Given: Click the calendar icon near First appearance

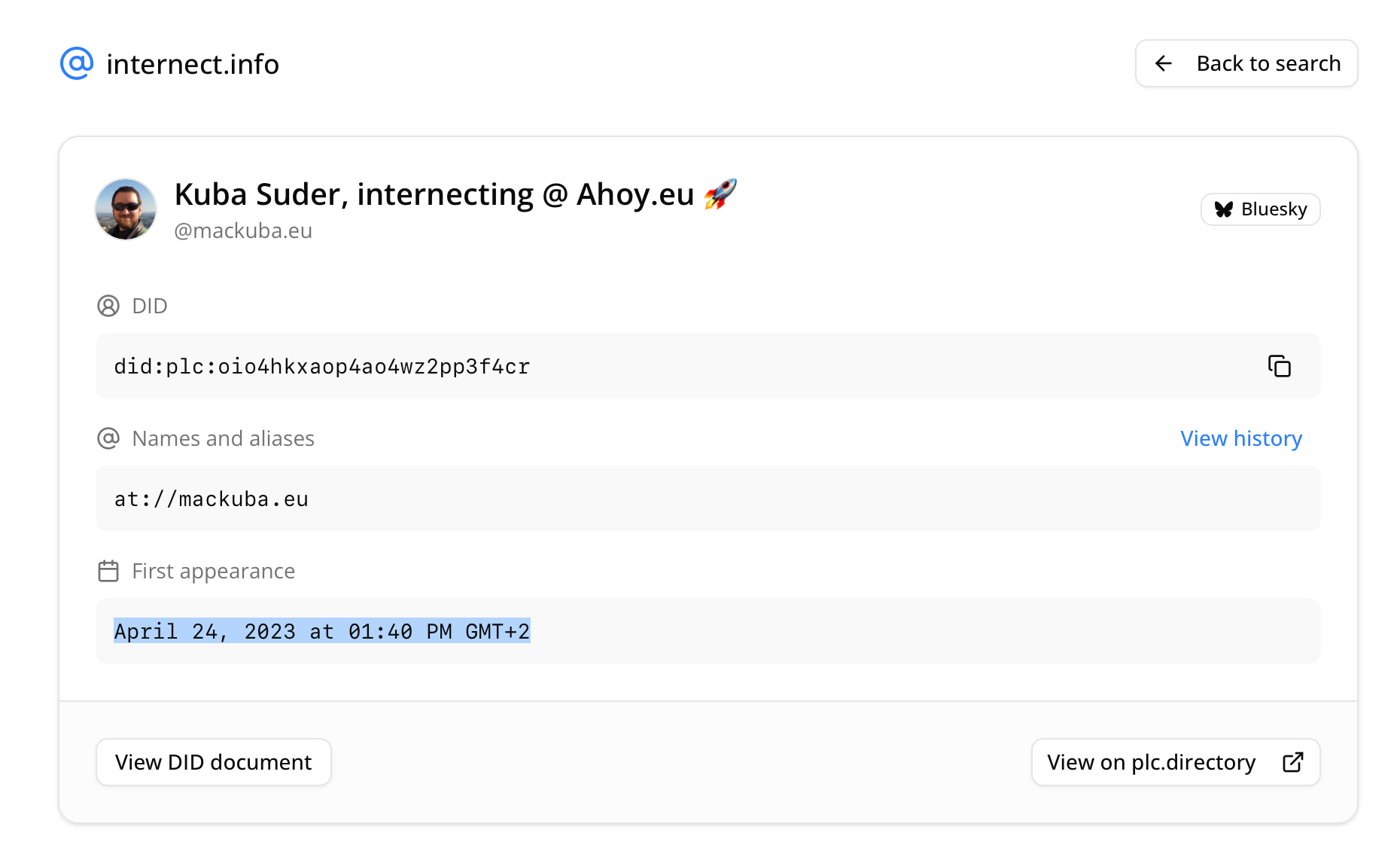Looking at the screenshot, I should click(108, 571).
